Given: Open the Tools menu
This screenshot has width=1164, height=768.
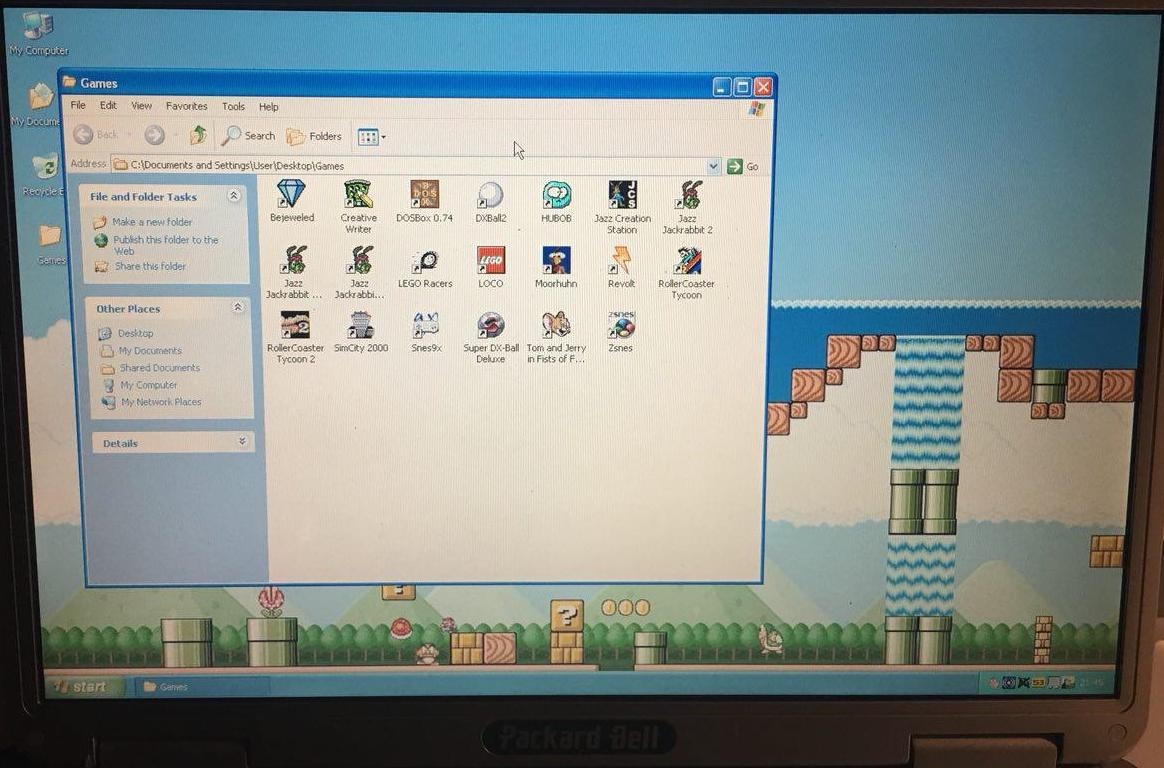Looking at the screenshot, I should tap(233, 107).
